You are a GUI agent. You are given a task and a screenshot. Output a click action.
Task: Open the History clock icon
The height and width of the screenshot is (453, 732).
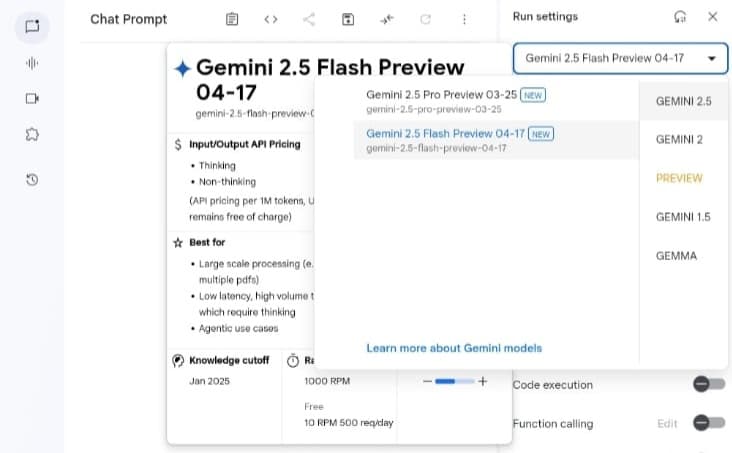(31, 180)
